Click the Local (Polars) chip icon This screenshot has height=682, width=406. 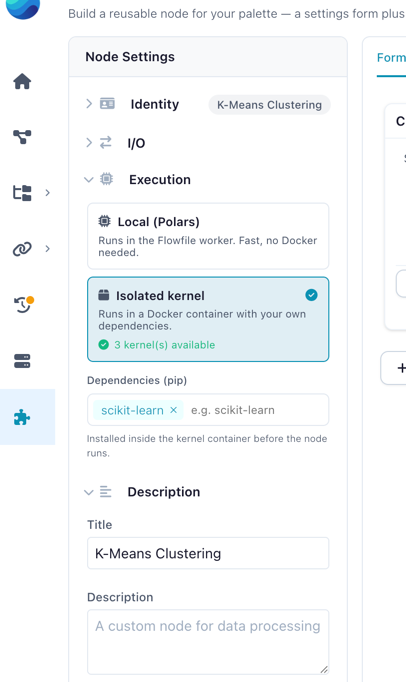click(x=104, y=221)
